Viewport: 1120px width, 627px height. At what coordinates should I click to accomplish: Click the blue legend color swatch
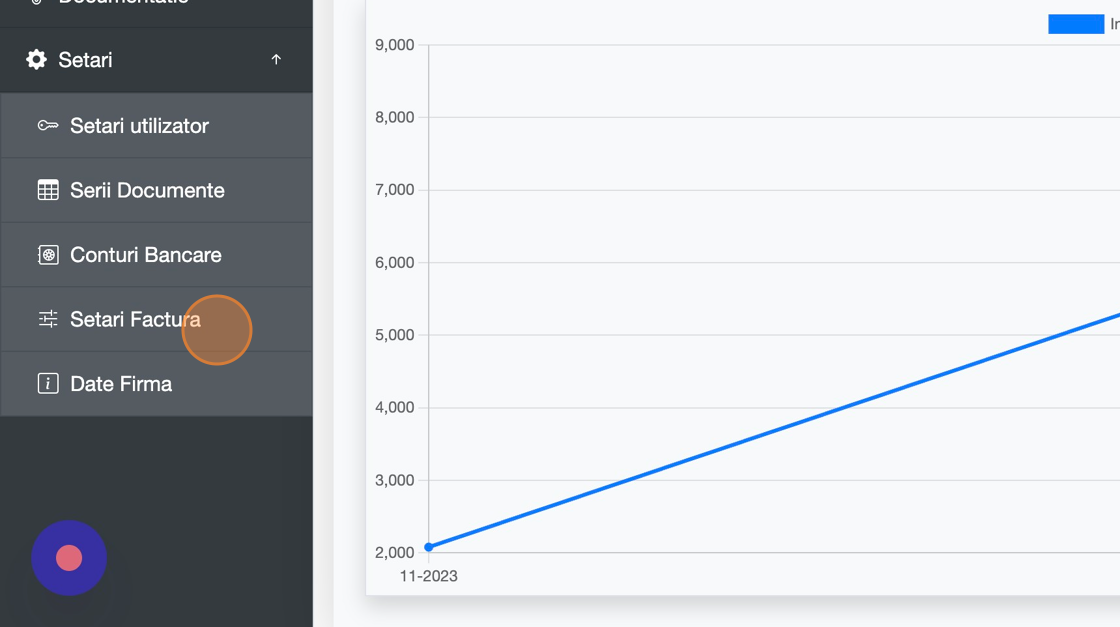pyautogui.click(x=1075, y=24)
